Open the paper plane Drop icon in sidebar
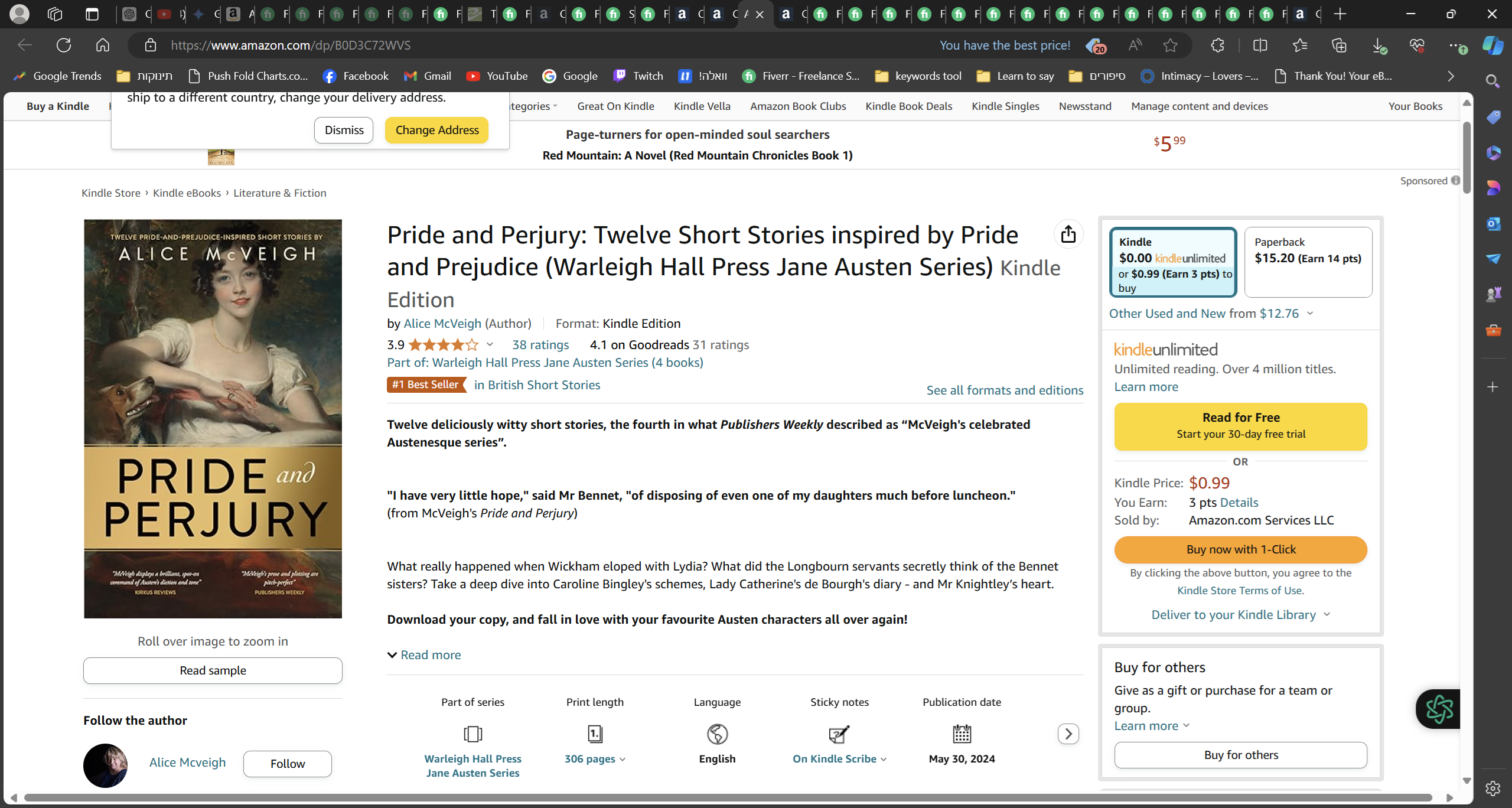Image resolution: width=1512 pixels, height=808 pixels. [x=1493, y=259]
